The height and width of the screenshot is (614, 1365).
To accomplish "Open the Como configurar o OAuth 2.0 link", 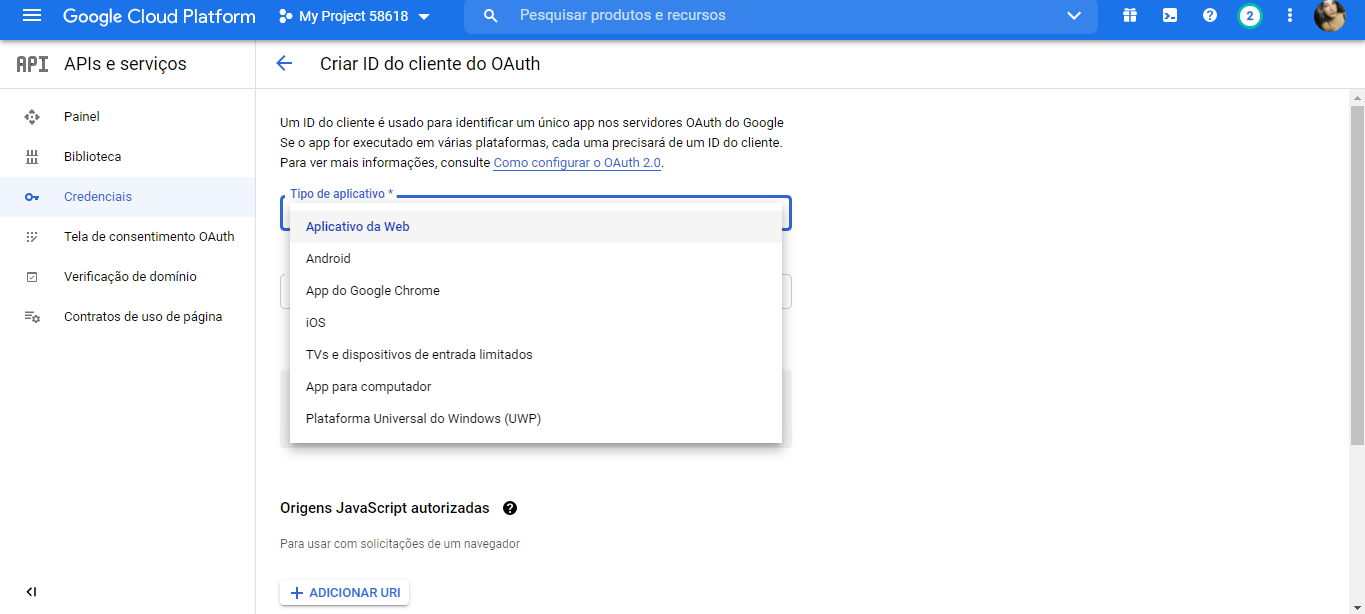I will pos(577,162).
